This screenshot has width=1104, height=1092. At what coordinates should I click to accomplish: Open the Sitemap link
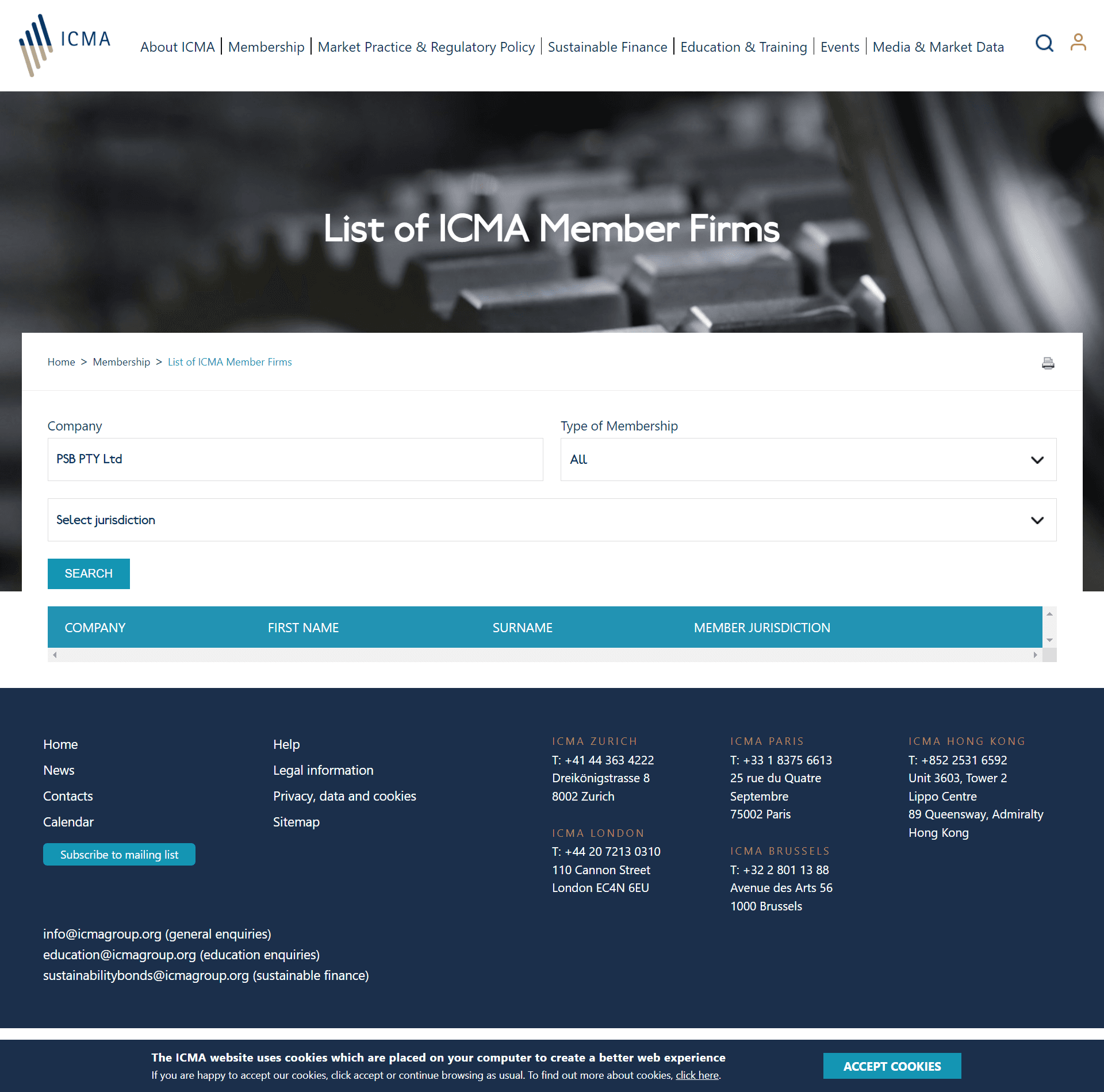pos(296,822)
